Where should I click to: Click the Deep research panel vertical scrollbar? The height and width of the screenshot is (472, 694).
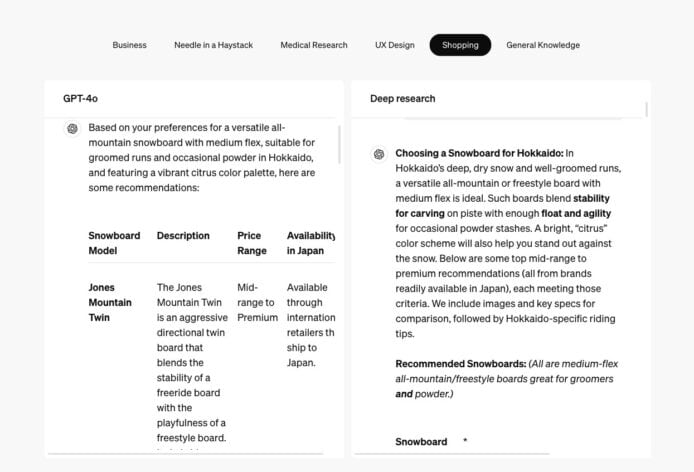coord(646,110)
